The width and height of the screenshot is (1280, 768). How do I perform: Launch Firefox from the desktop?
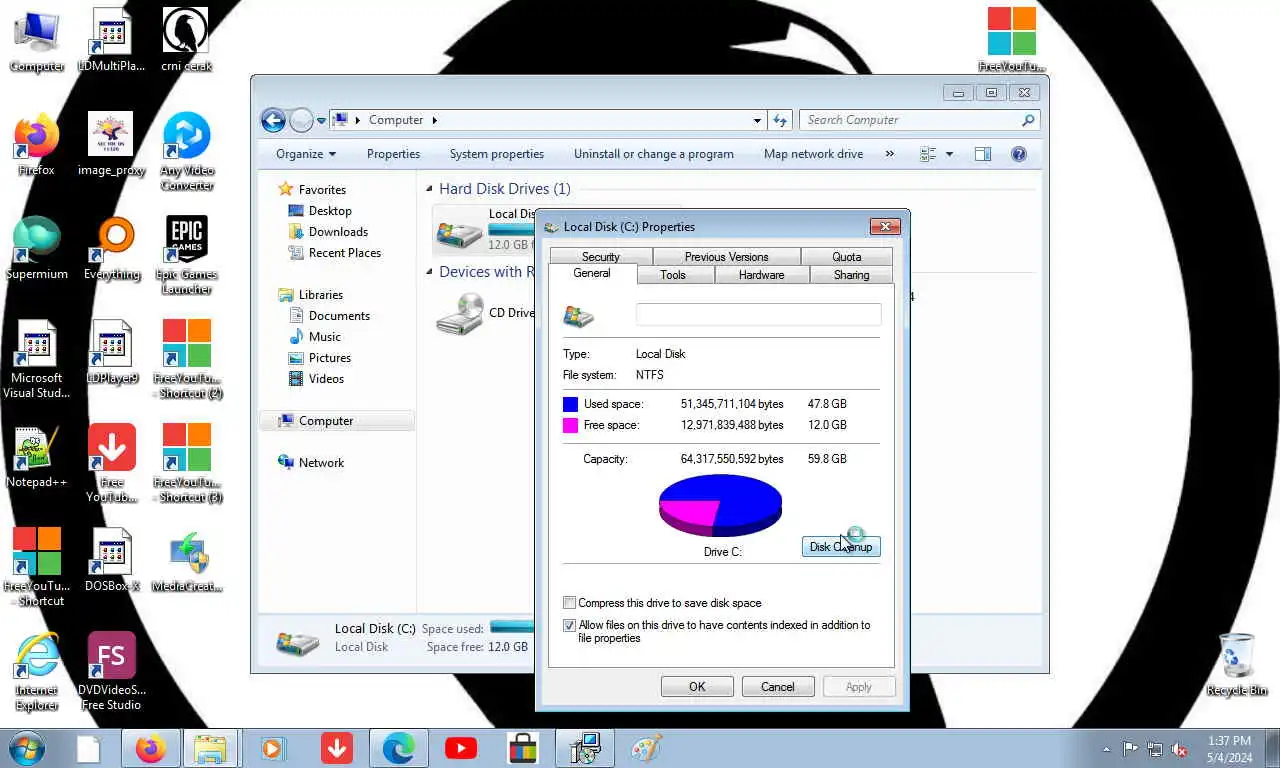click(x=37, y=145)
